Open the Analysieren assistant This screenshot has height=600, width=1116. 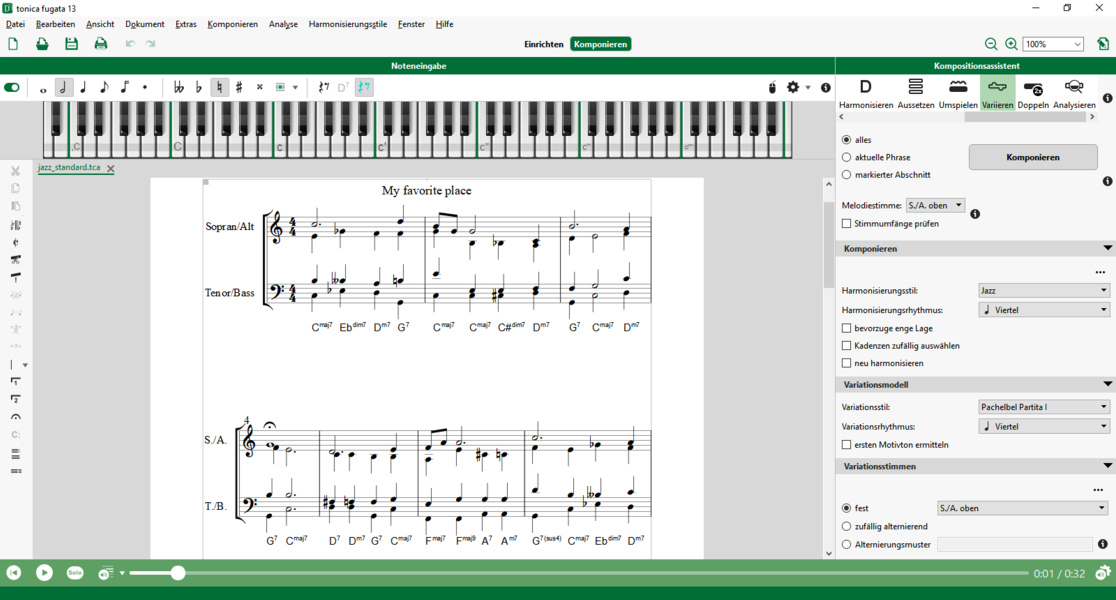1074,94
